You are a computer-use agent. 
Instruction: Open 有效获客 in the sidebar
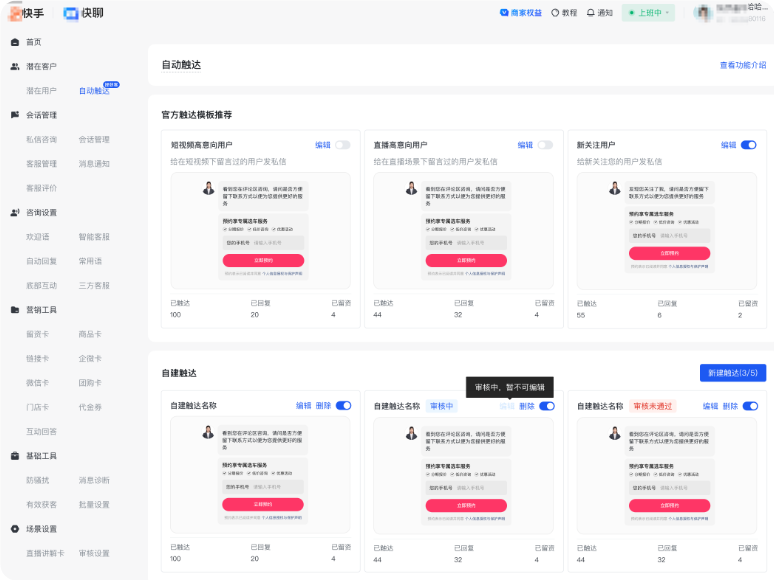coord(41,504)
